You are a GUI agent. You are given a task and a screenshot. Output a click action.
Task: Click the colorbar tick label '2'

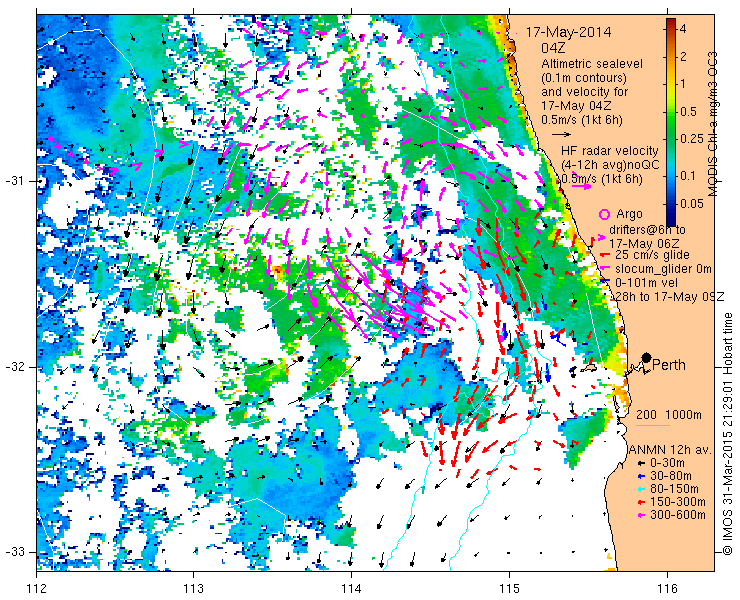point(684,57)
